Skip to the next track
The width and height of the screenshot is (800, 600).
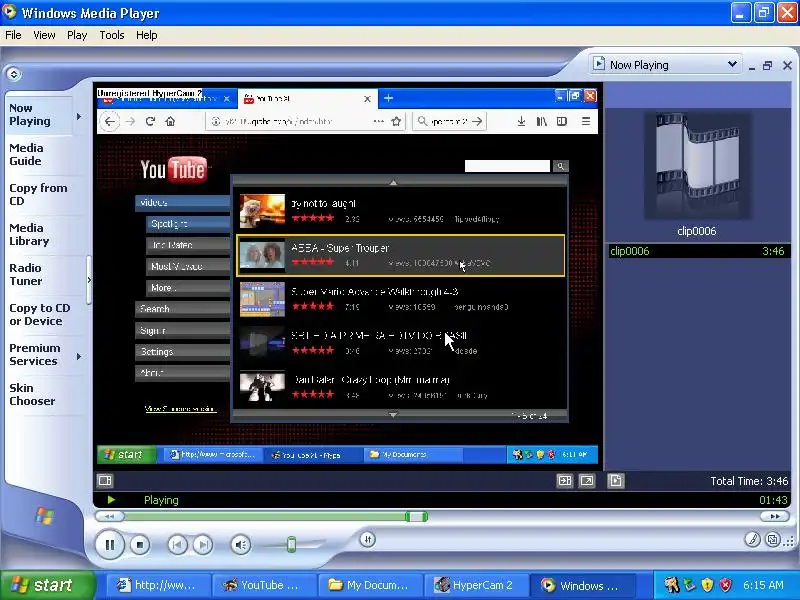point(203,545)
